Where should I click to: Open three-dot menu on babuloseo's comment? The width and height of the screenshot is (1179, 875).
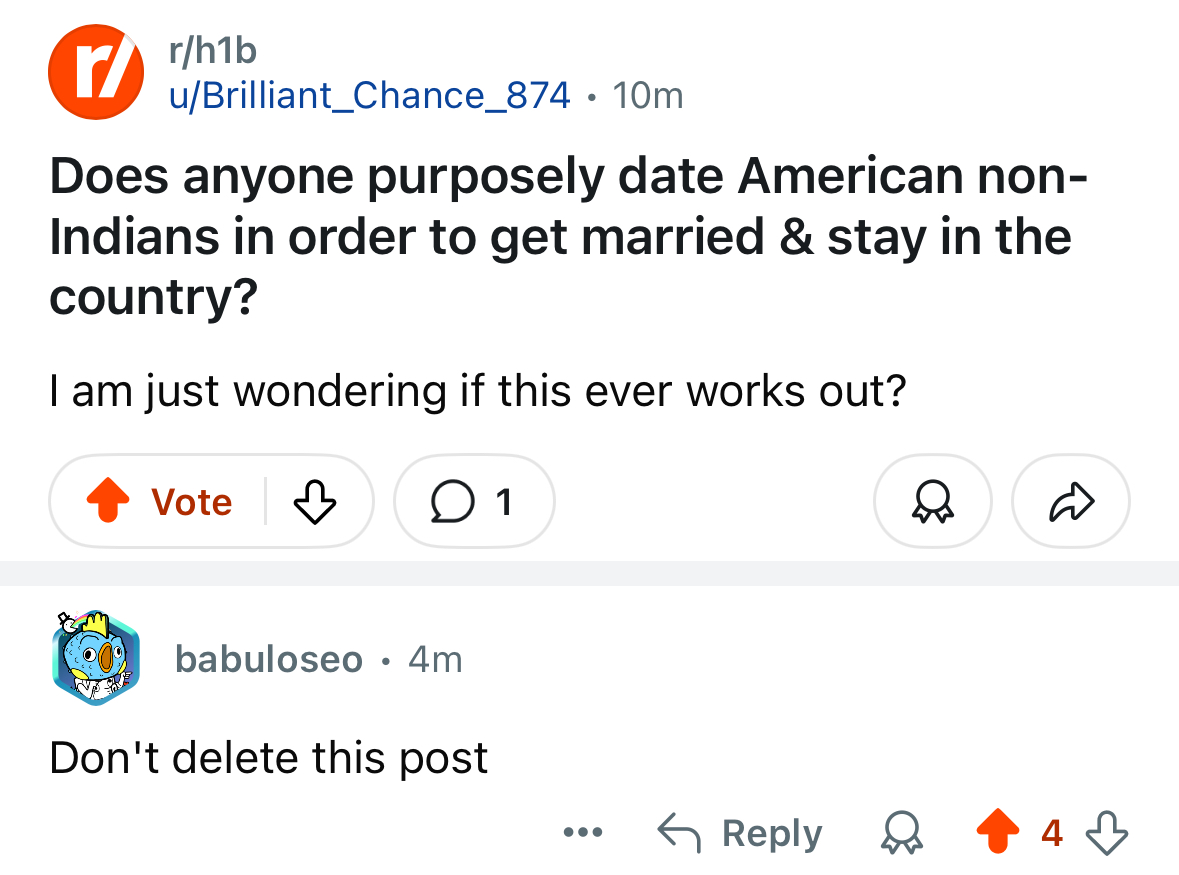583,832
